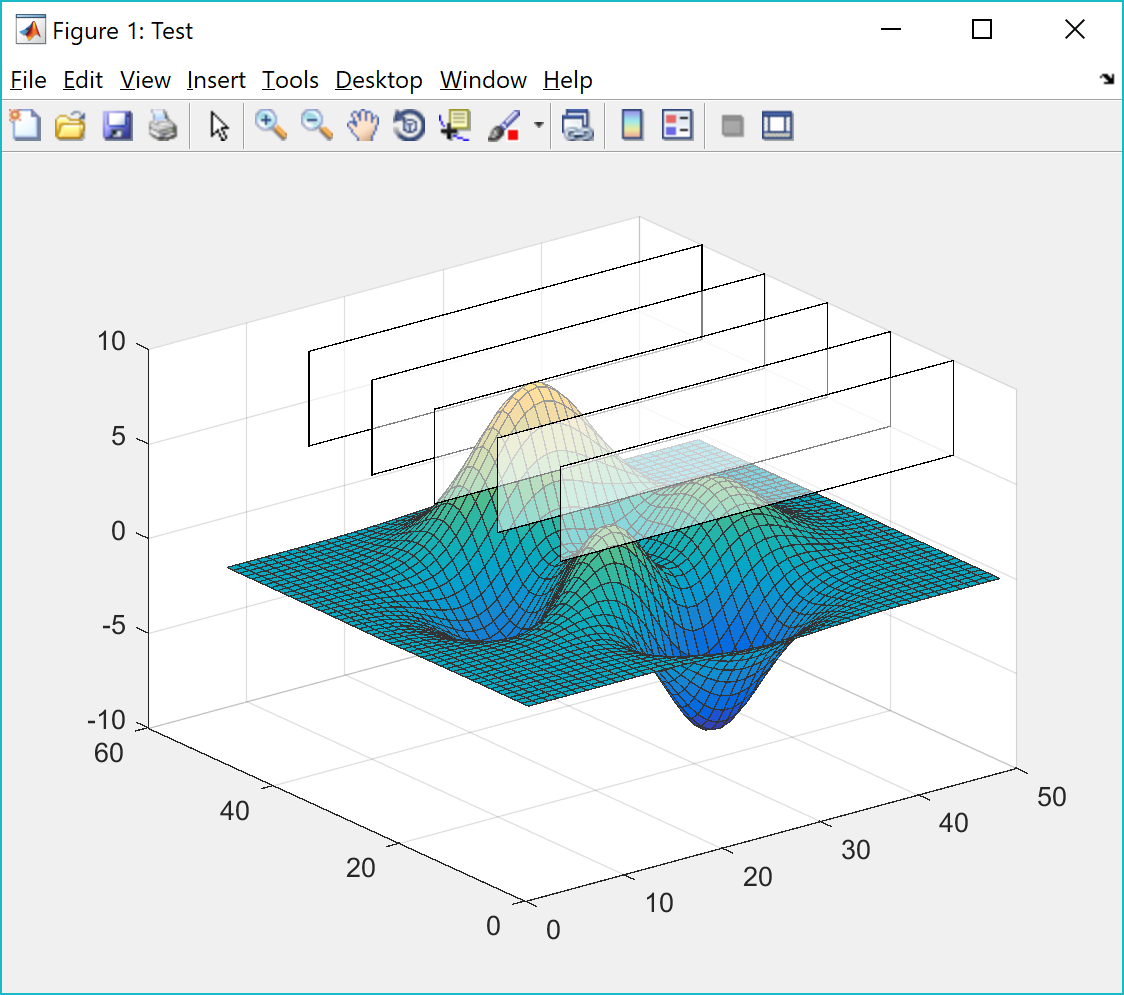Save the figure with the floppy disk icon
The width and height of the screenshot is (1124, 995).
pos(117,126)
